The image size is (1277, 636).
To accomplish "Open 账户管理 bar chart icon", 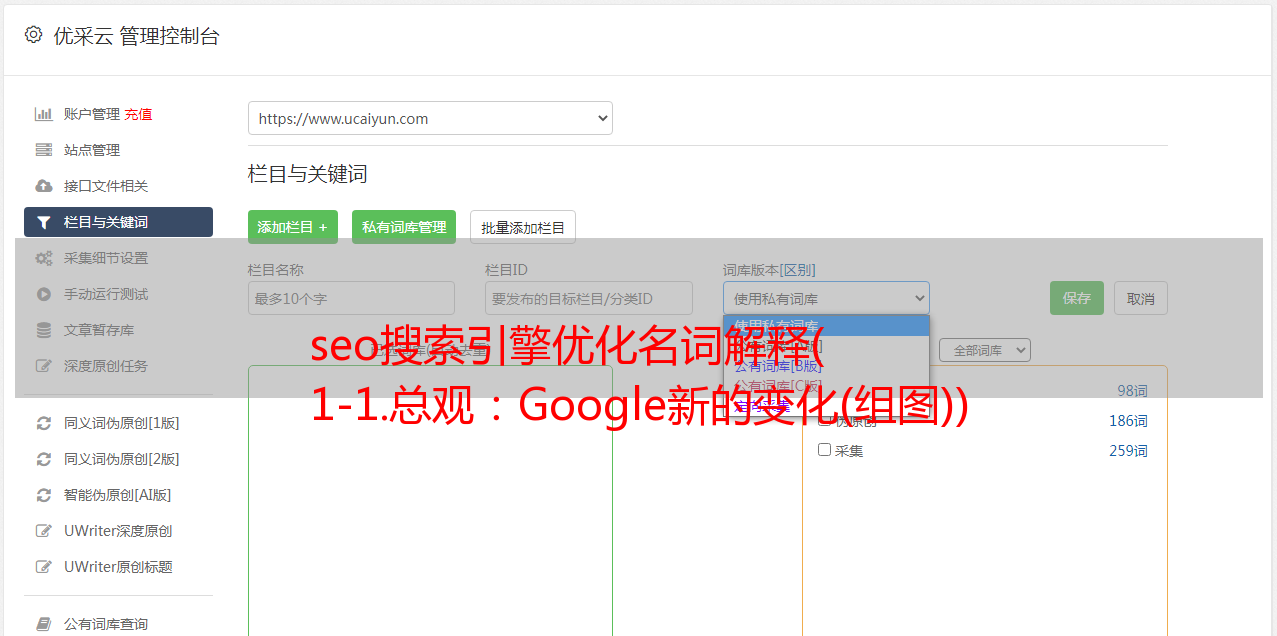I will tap(43, 114).
